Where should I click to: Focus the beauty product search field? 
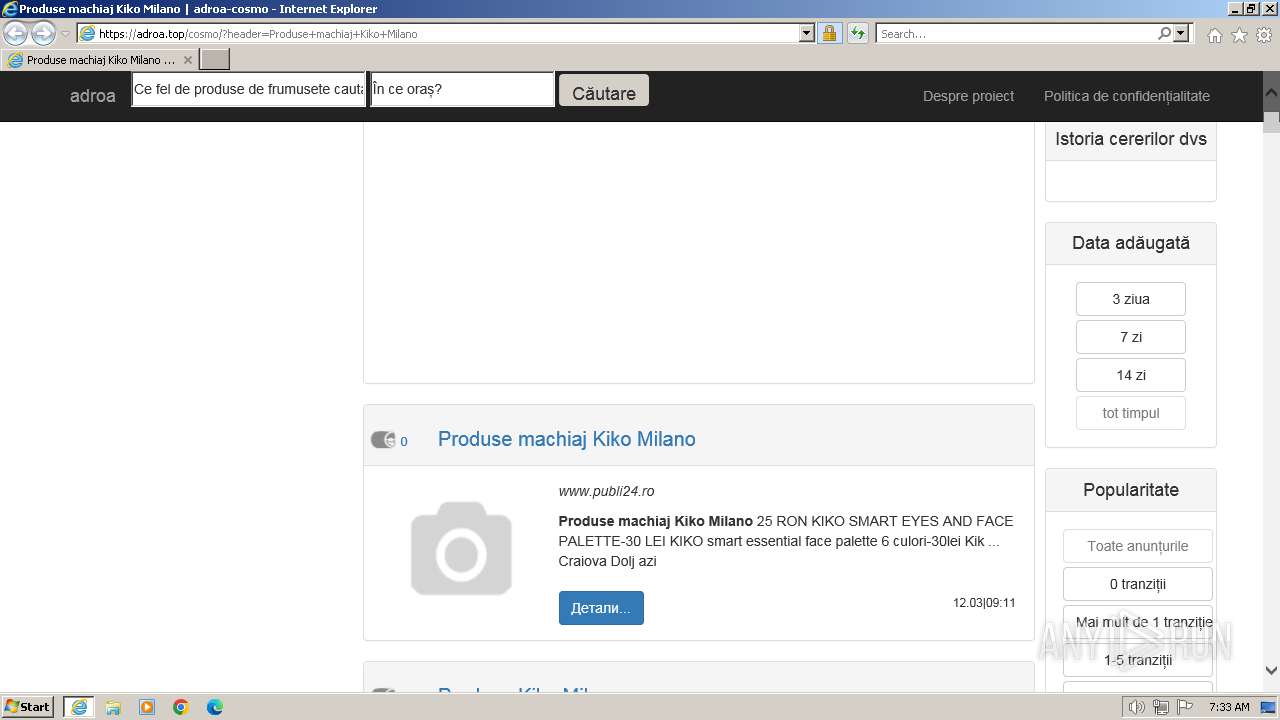[x=249, y=89]
